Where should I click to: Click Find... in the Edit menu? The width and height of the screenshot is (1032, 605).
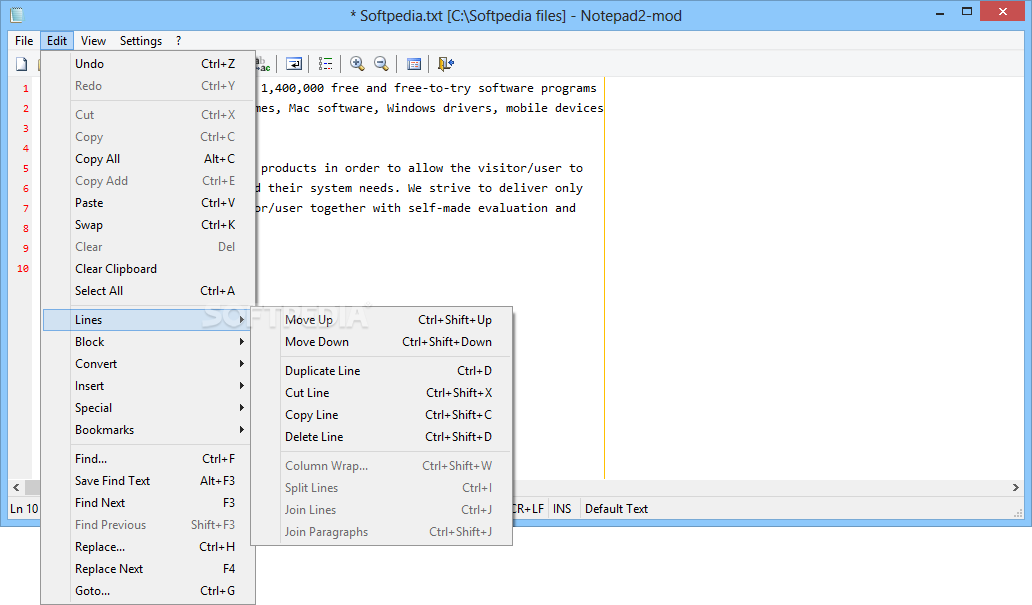(x=149, y=459)
